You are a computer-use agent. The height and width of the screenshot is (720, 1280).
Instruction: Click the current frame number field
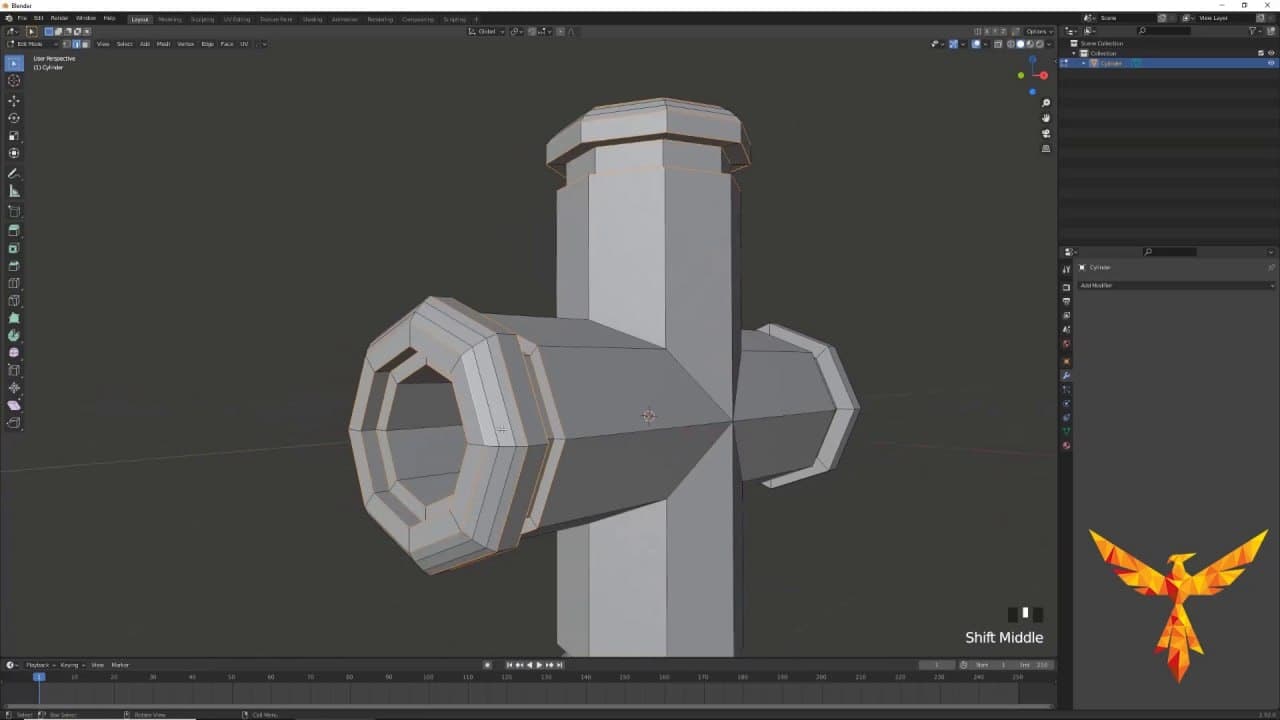[x=937, y=665]
